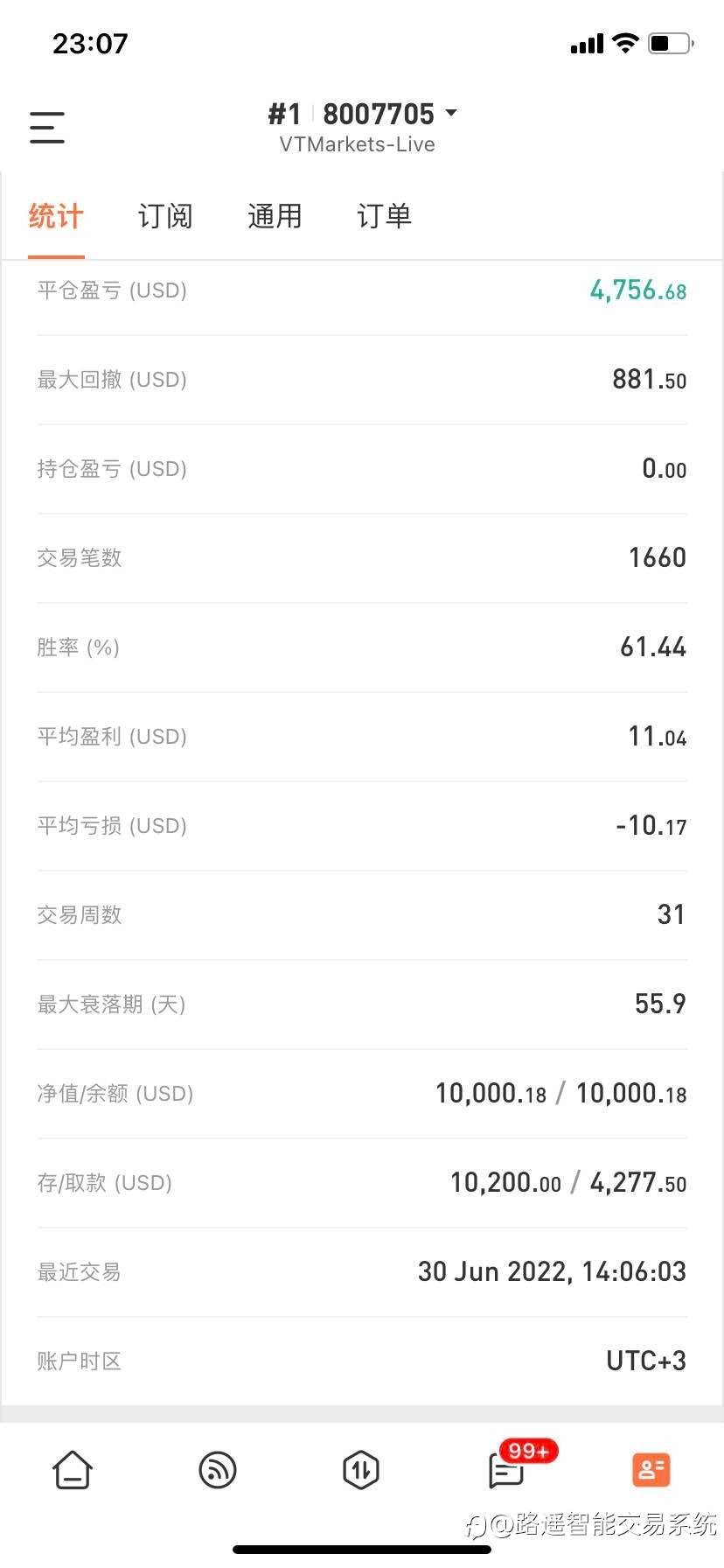Select the 统计 tab

coord(56,216)
